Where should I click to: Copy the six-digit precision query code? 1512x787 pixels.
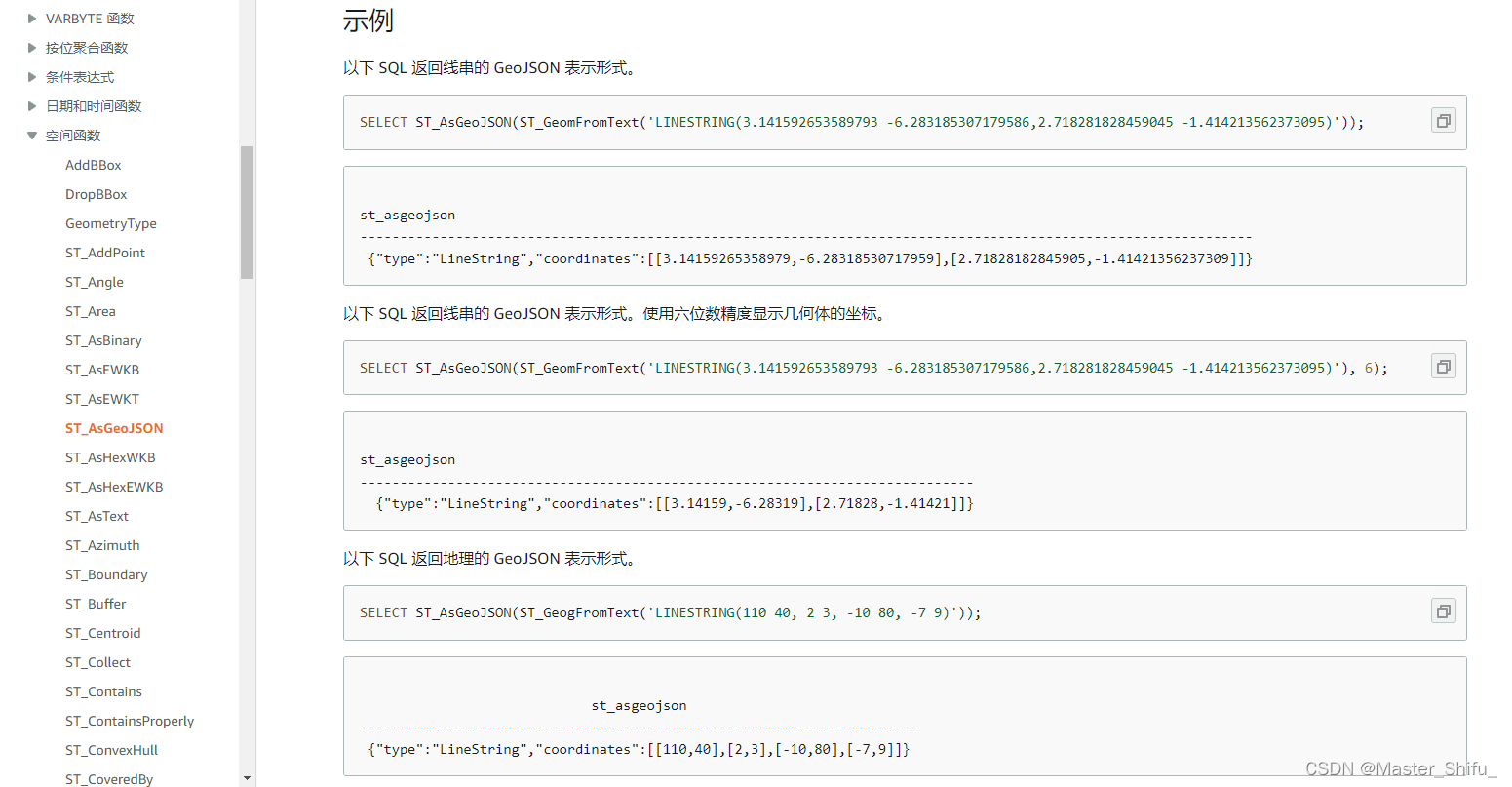click(x=1443, y=367)
